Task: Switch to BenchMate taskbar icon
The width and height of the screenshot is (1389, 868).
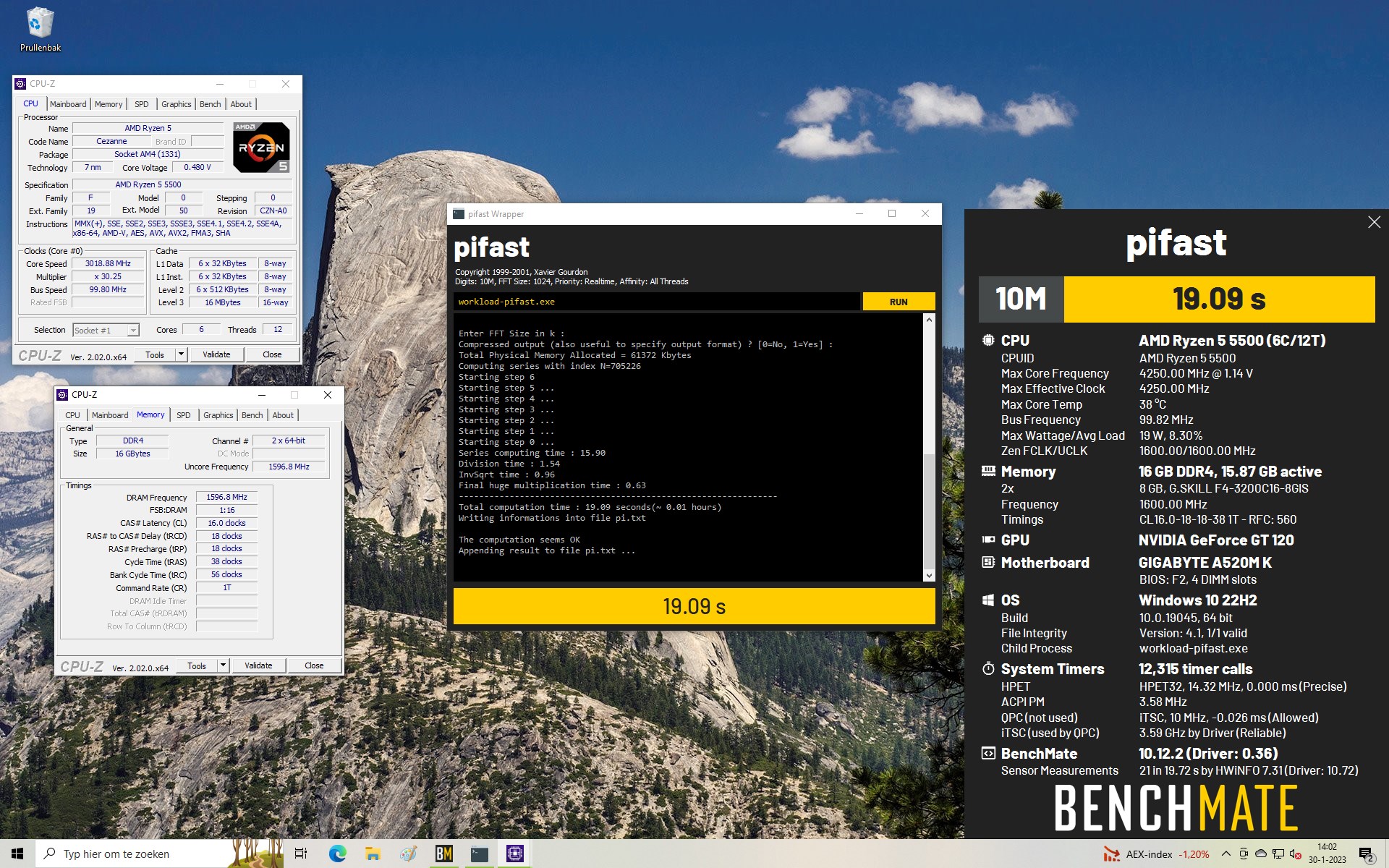Action: (443, 854)
